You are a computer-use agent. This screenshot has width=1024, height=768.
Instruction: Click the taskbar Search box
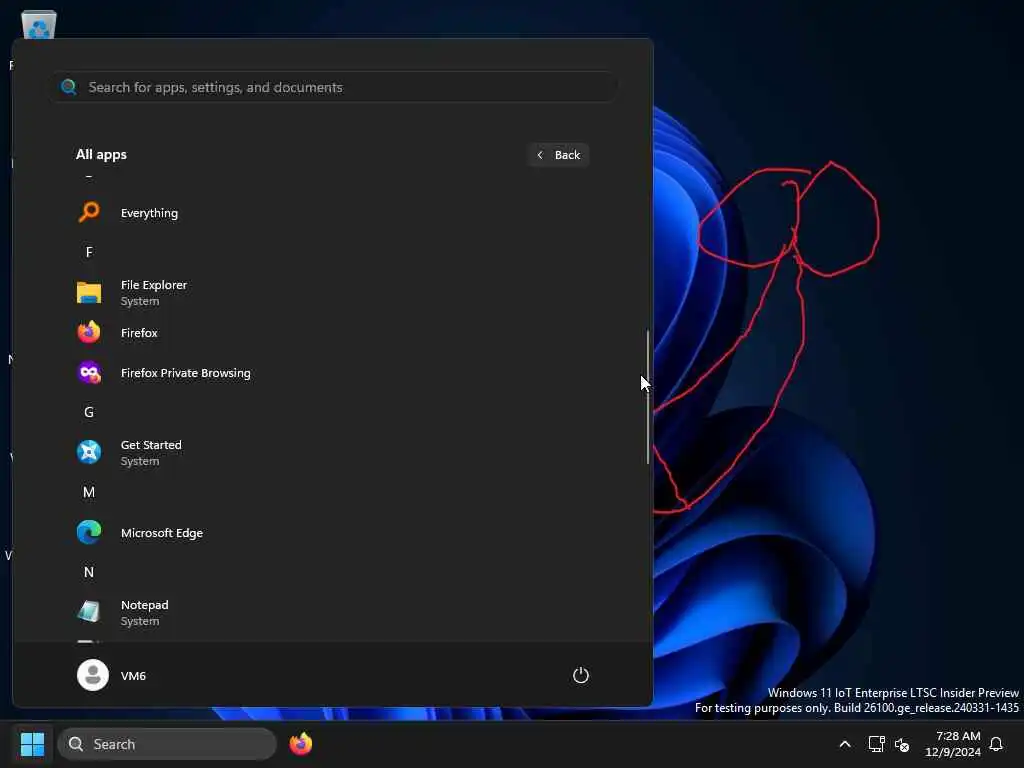167,744
